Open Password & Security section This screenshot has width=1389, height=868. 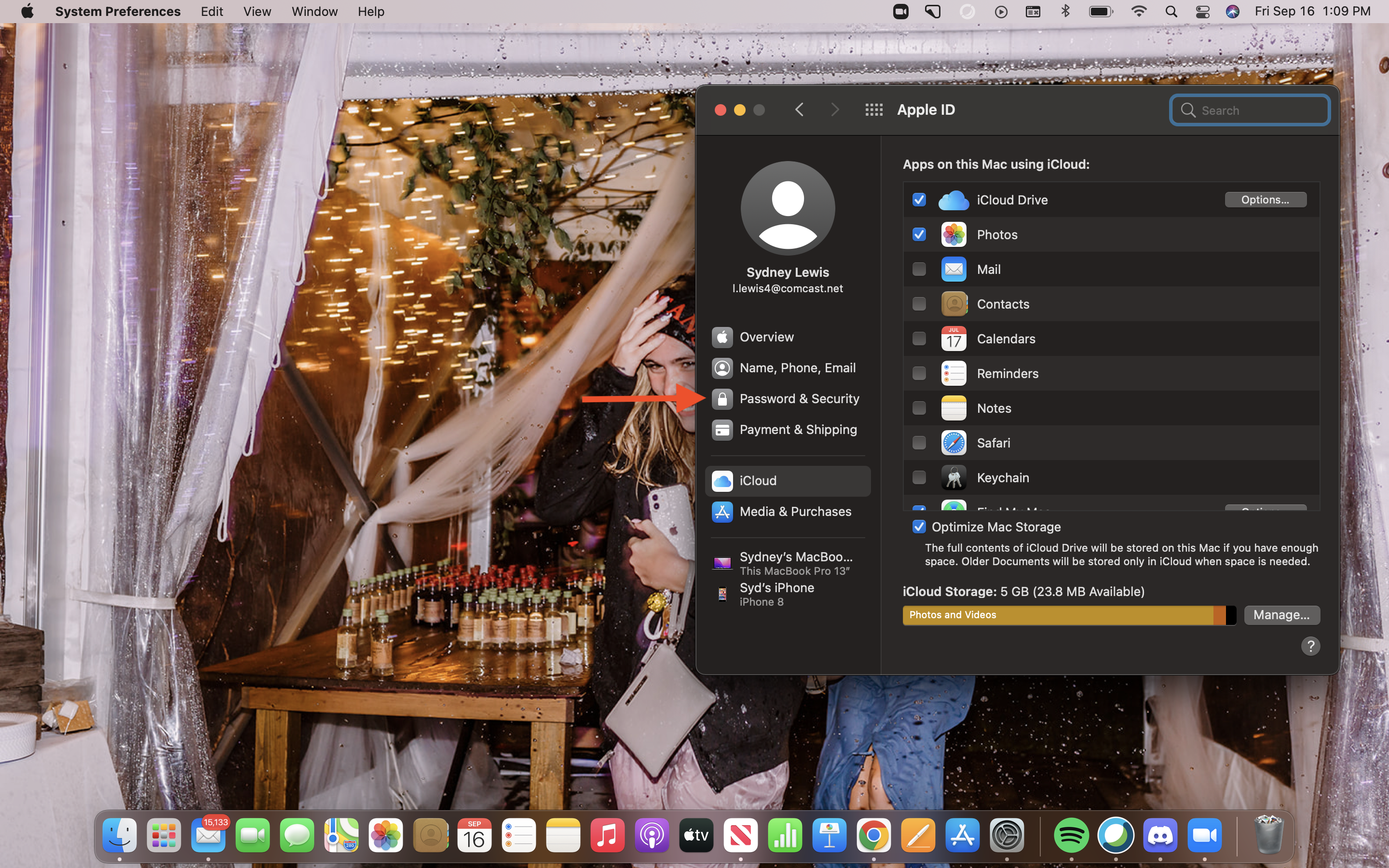point(788,399)
